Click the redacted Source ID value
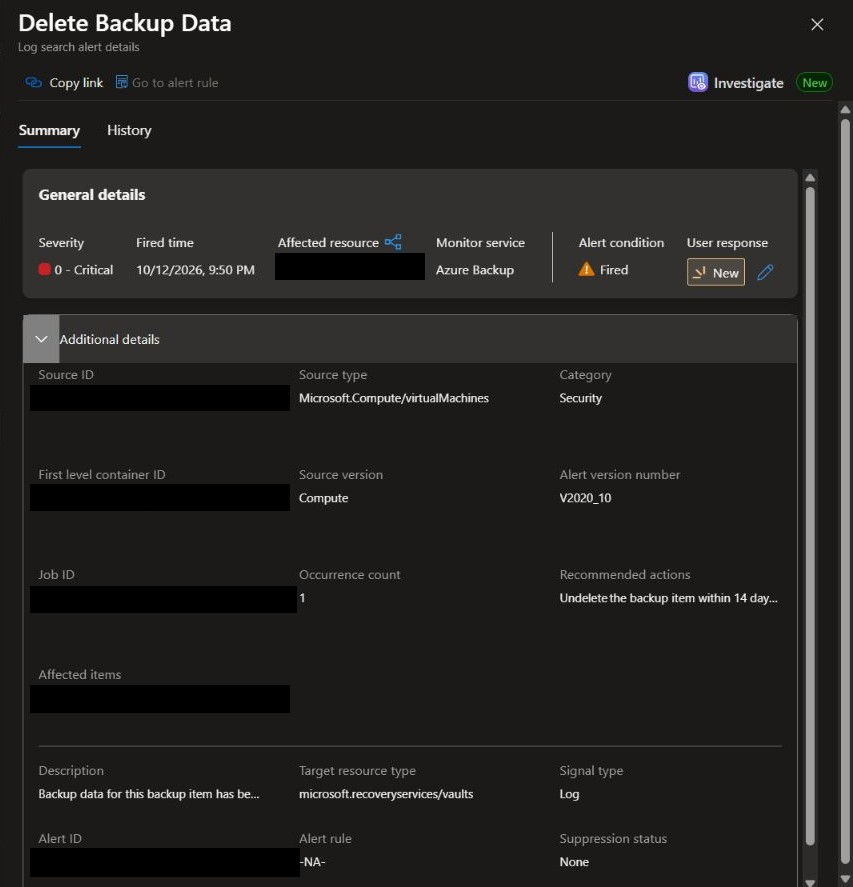 (160, 398)
